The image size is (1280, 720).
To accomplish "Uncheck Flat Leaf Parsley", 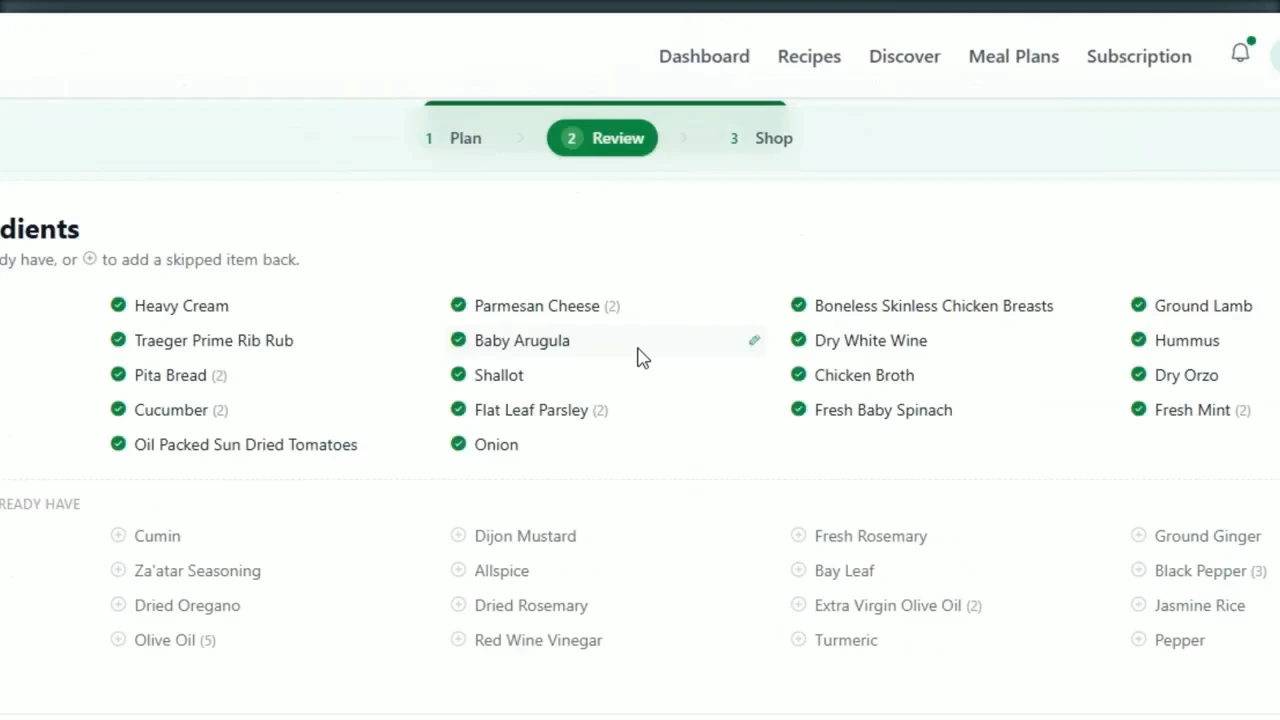I will (458, 409).
